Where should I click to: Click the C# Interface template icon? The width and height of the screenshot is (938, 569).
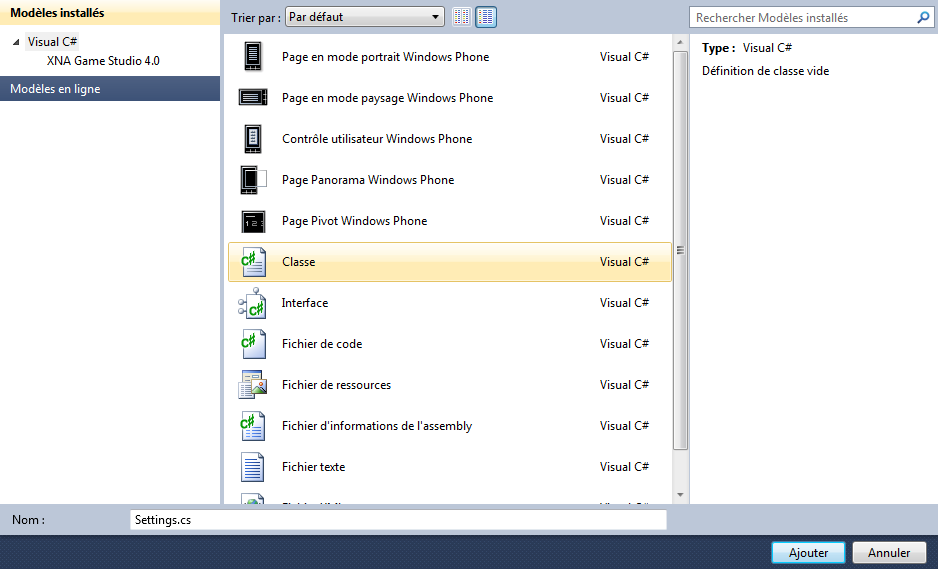[x=253, y=303]
